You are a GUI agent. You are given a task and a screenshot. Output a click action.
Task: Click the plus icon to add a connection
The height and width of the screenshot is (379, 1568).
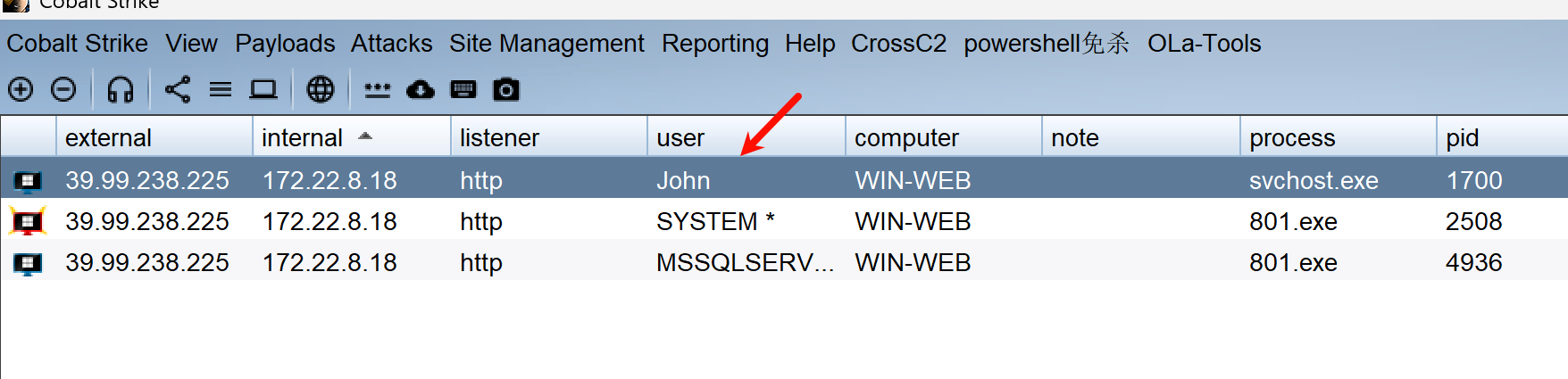click(x=21, y=89)
